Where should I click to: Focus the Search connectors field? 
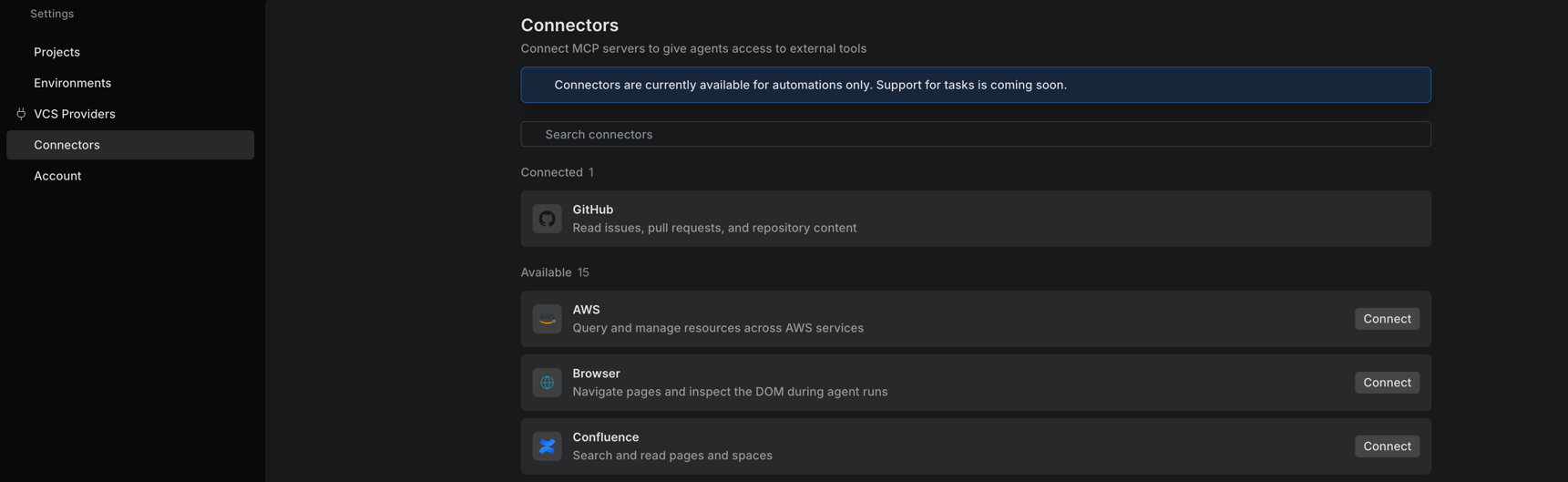click(x=976, y=134)
